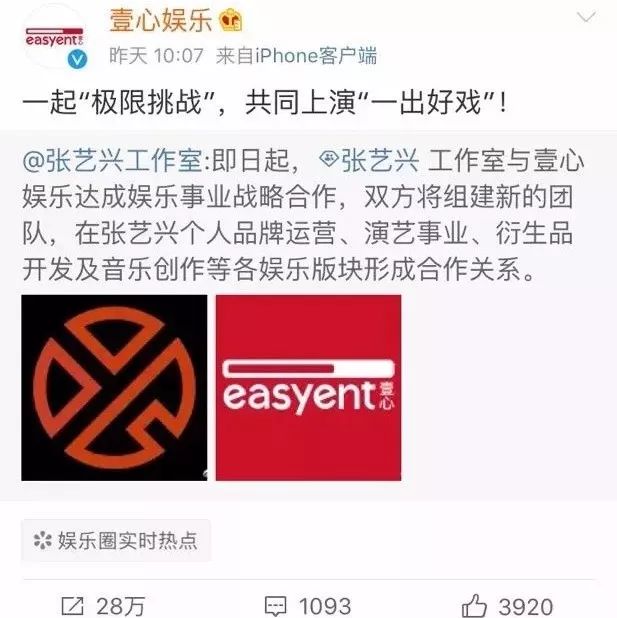Screen dimensions: 617x618
Task: Open the repost count 28万
Action: coord(121,606)
